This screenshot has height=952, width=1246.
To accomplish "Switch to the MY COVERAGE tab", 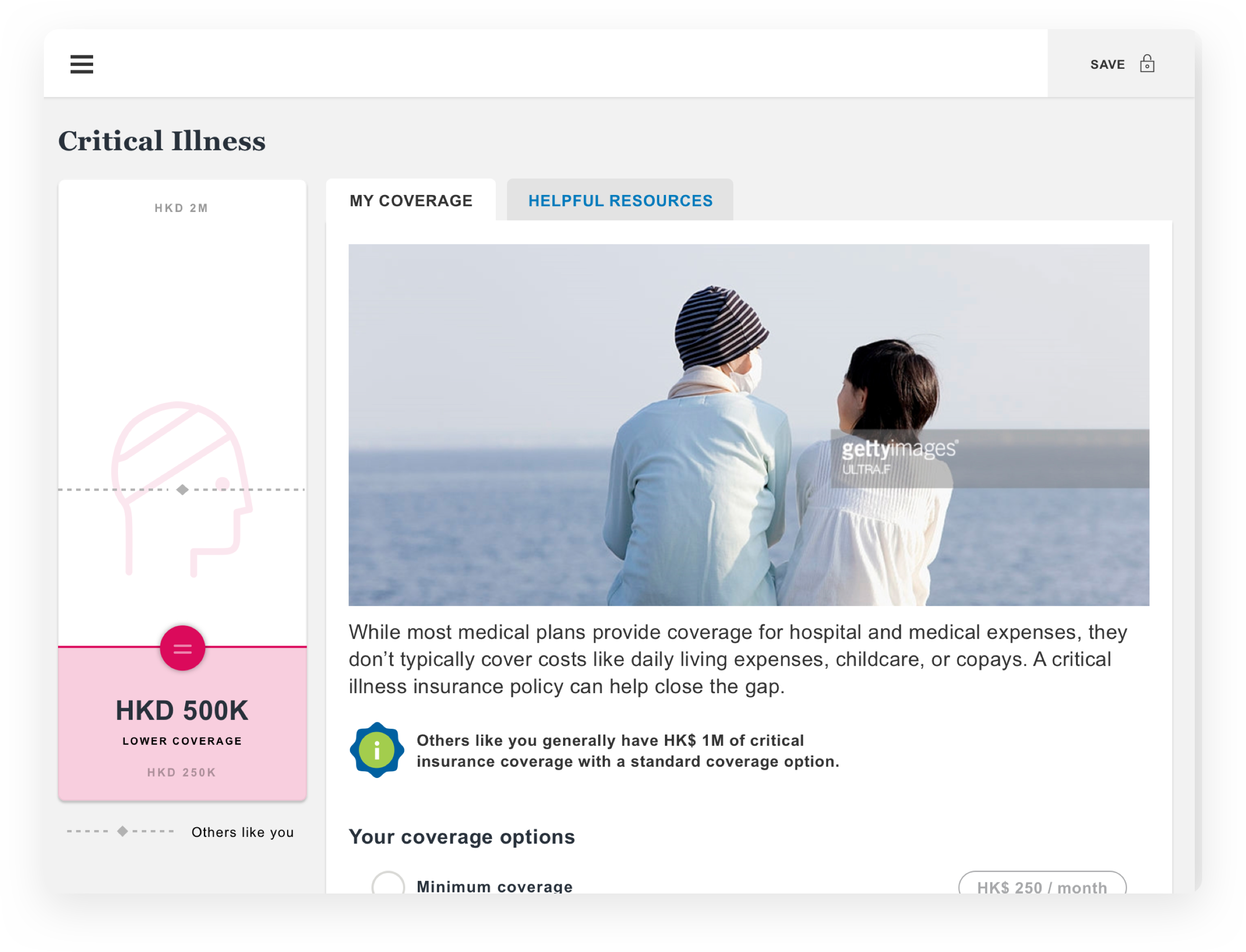I will (411, 201).
